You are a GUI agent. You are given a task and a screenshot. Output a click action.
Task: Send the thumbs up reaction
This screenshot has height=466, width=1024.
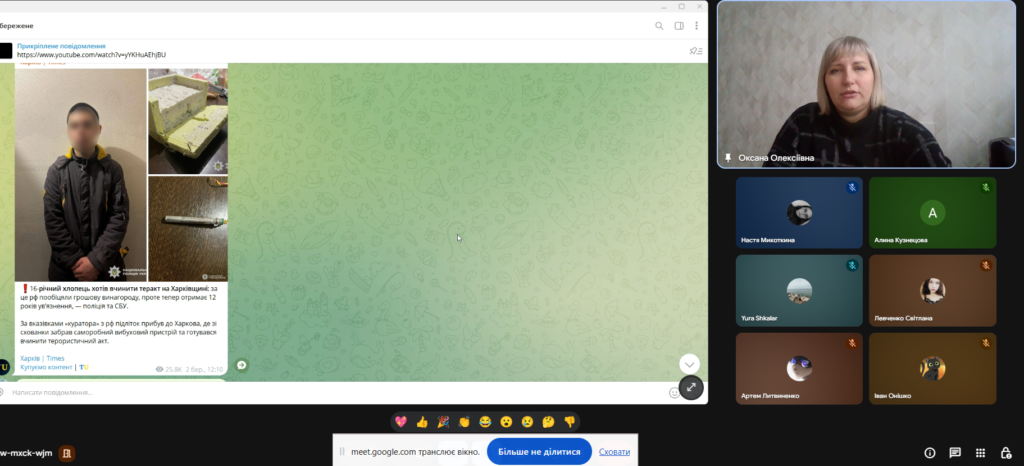click(422, 422)
